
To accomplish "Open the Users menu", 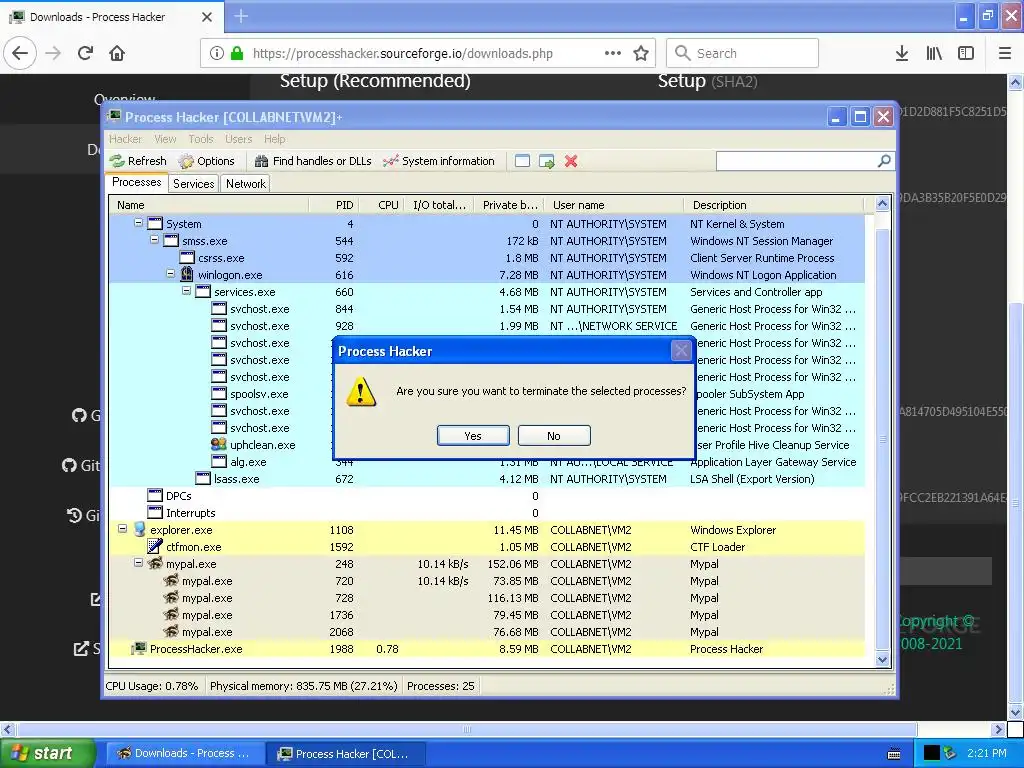I will [x=238, y=139].
